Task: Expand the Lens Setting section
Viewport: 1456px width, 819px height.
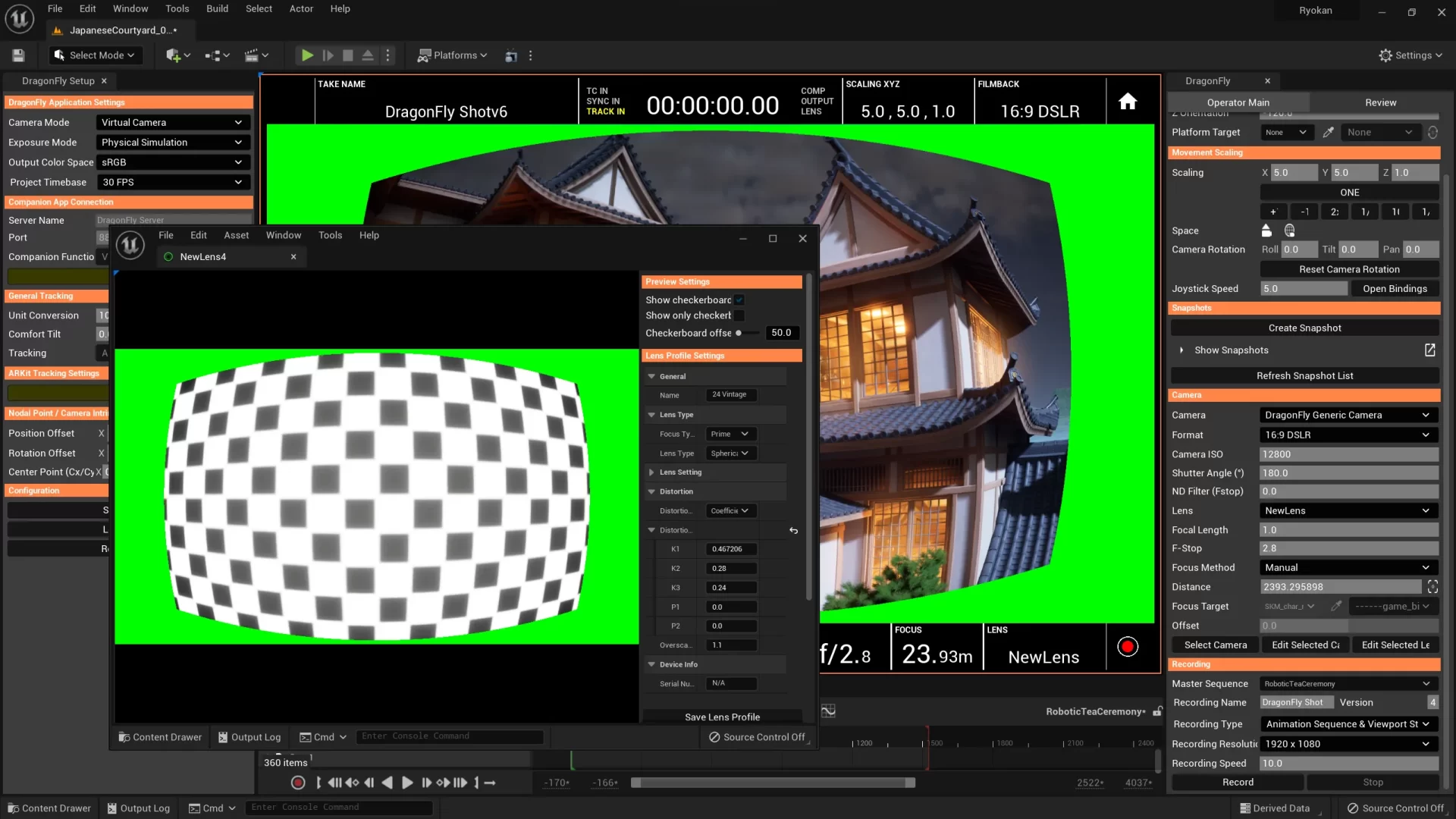Action: 651,472
